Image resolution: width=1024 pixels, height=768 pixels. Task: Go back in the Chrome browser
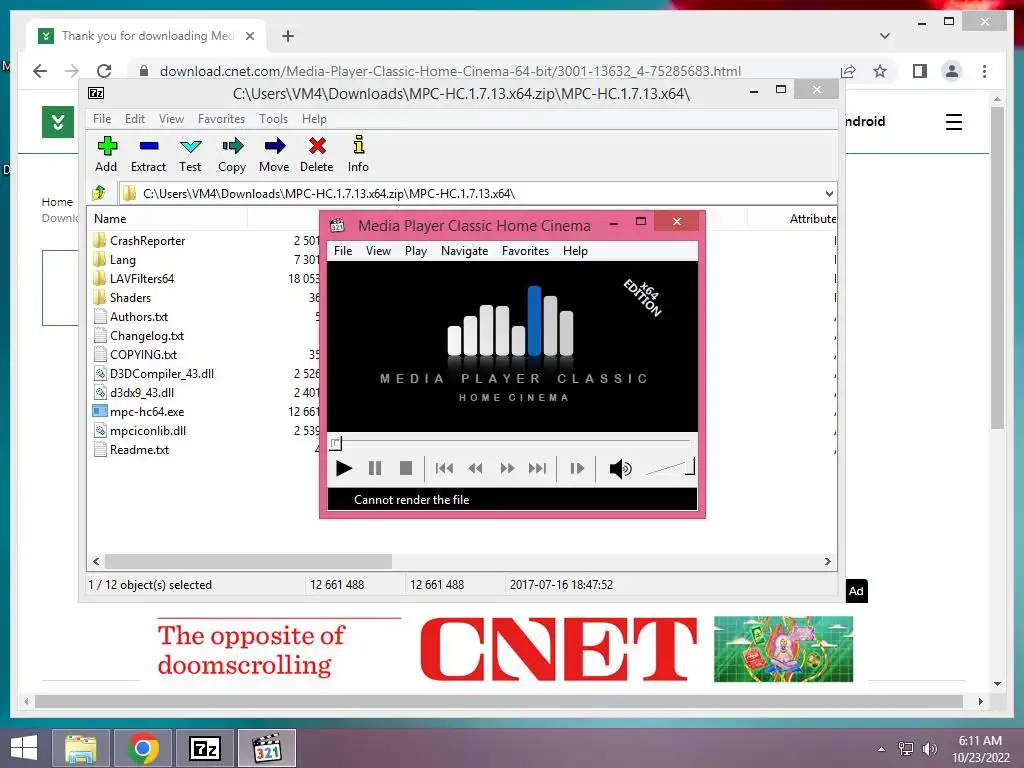pos(40,71)
